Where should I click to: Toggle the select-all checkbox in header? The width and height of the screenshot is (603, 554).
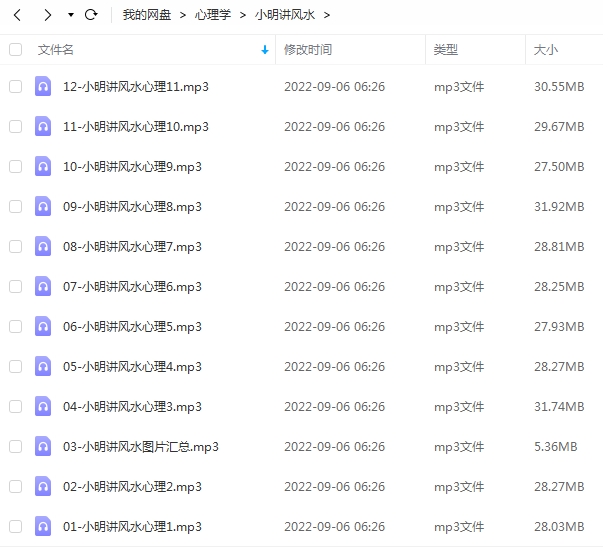coord(15,50)
